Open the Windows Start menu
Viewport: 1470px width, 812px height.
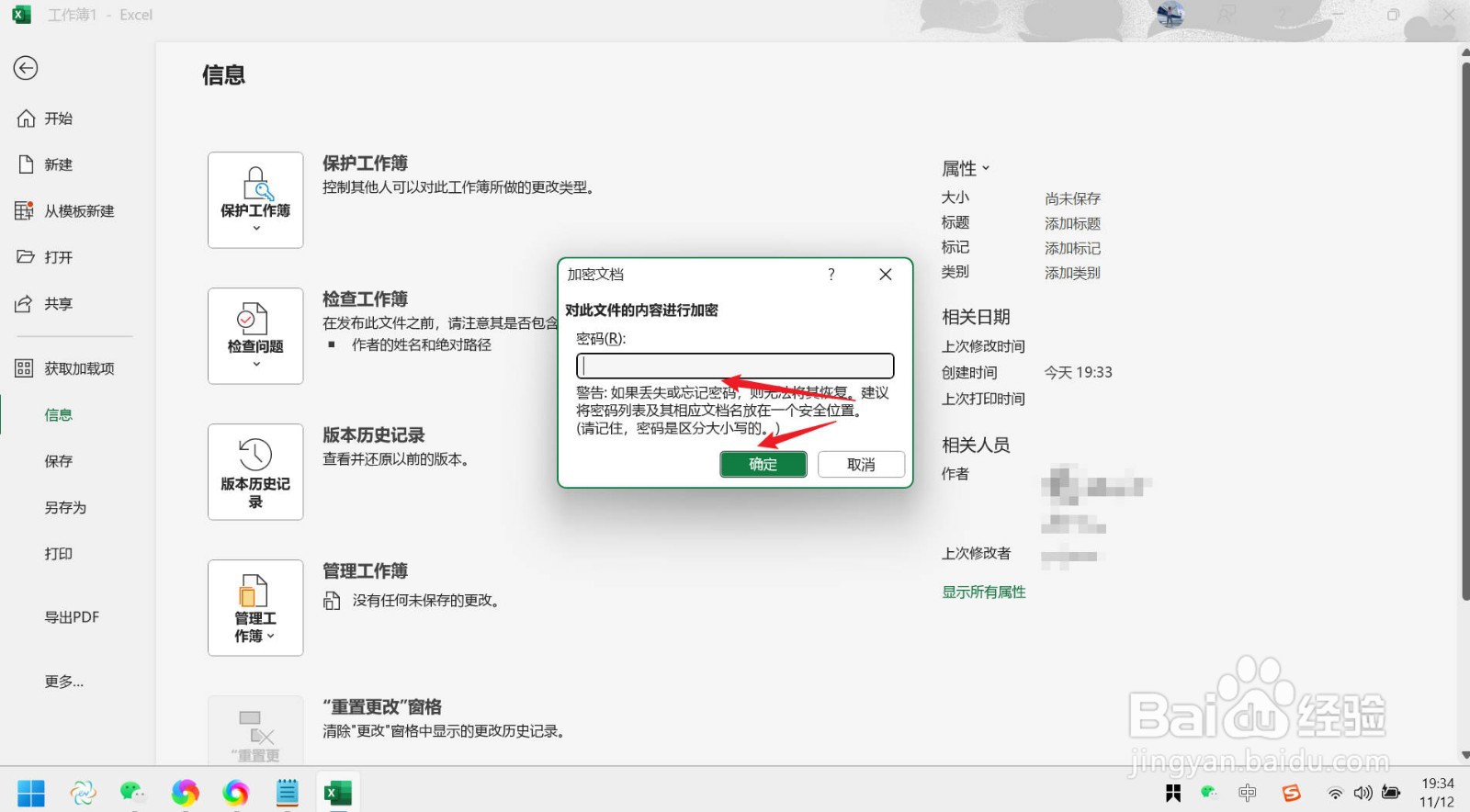click(x=31, y=793)
